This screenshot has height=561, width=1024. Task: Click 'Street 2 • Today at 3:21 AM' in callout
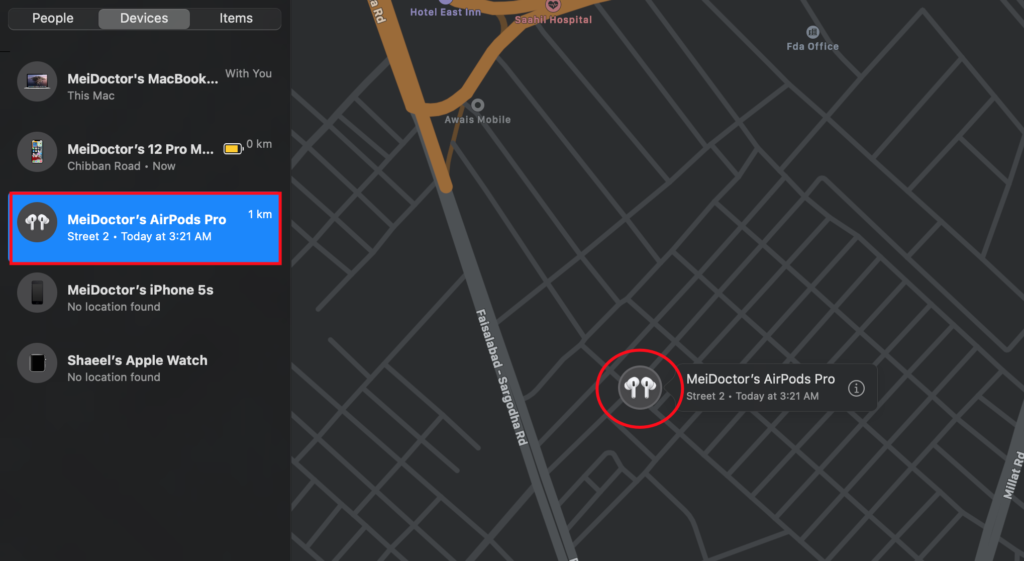pyautogui.click(x=752, y=396)
